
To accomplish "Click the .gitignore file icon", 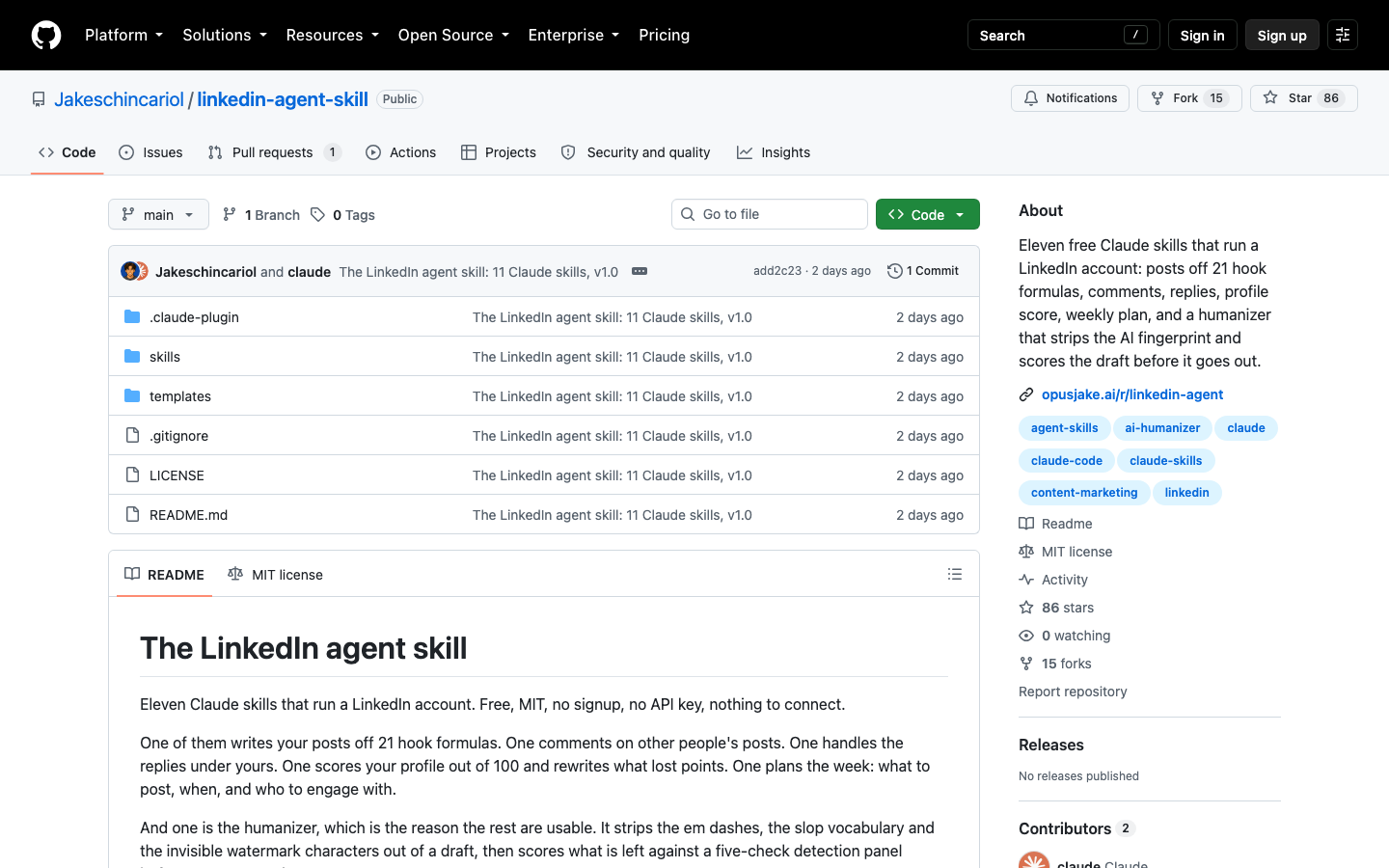I will tap(132, 435).
